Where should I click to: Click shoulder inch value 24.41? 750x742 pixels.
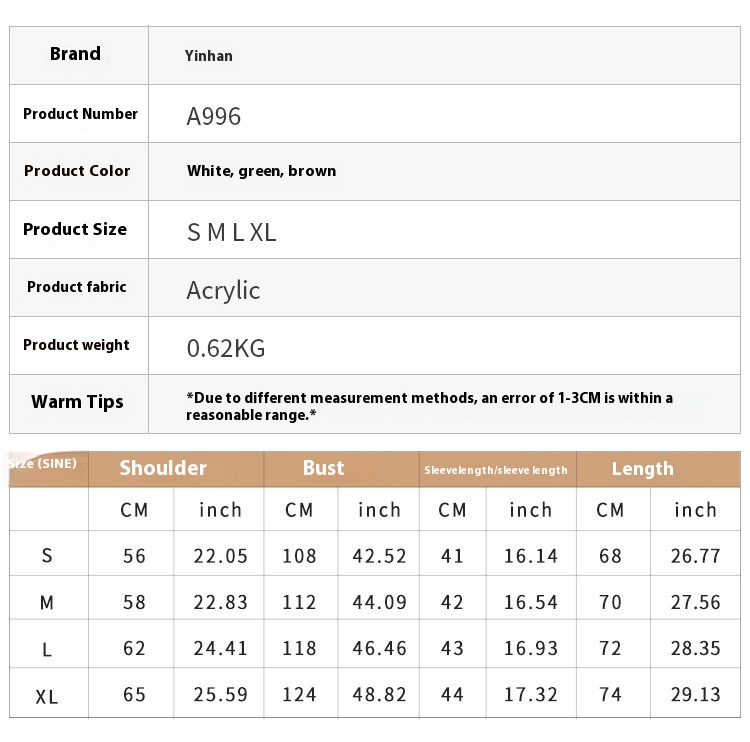point(221,648)
